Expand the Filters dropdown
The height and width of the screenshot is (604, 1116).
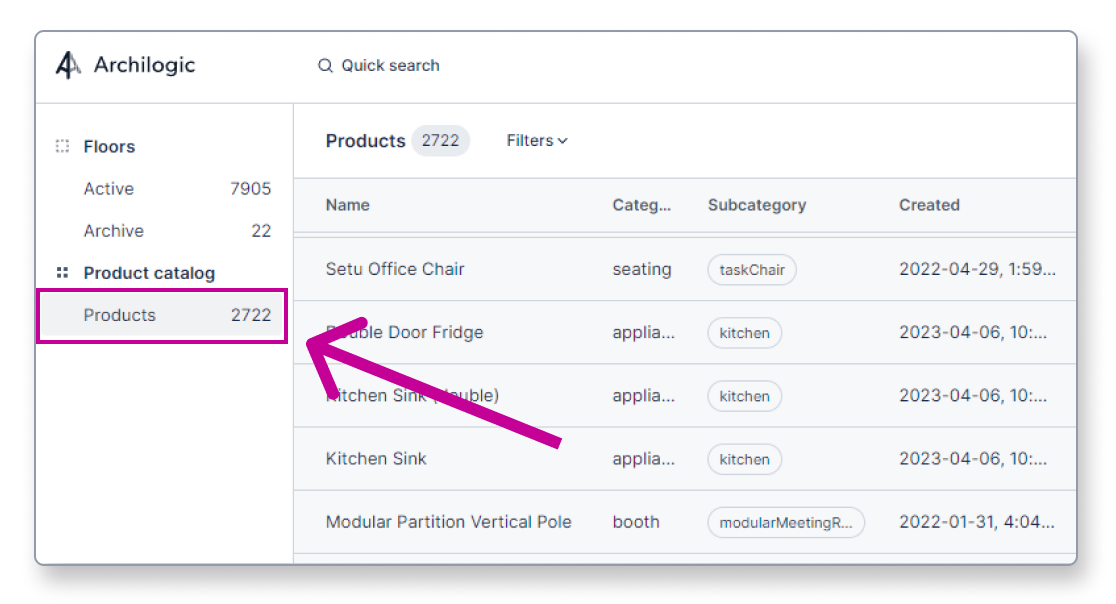click(x=536, y=140)
